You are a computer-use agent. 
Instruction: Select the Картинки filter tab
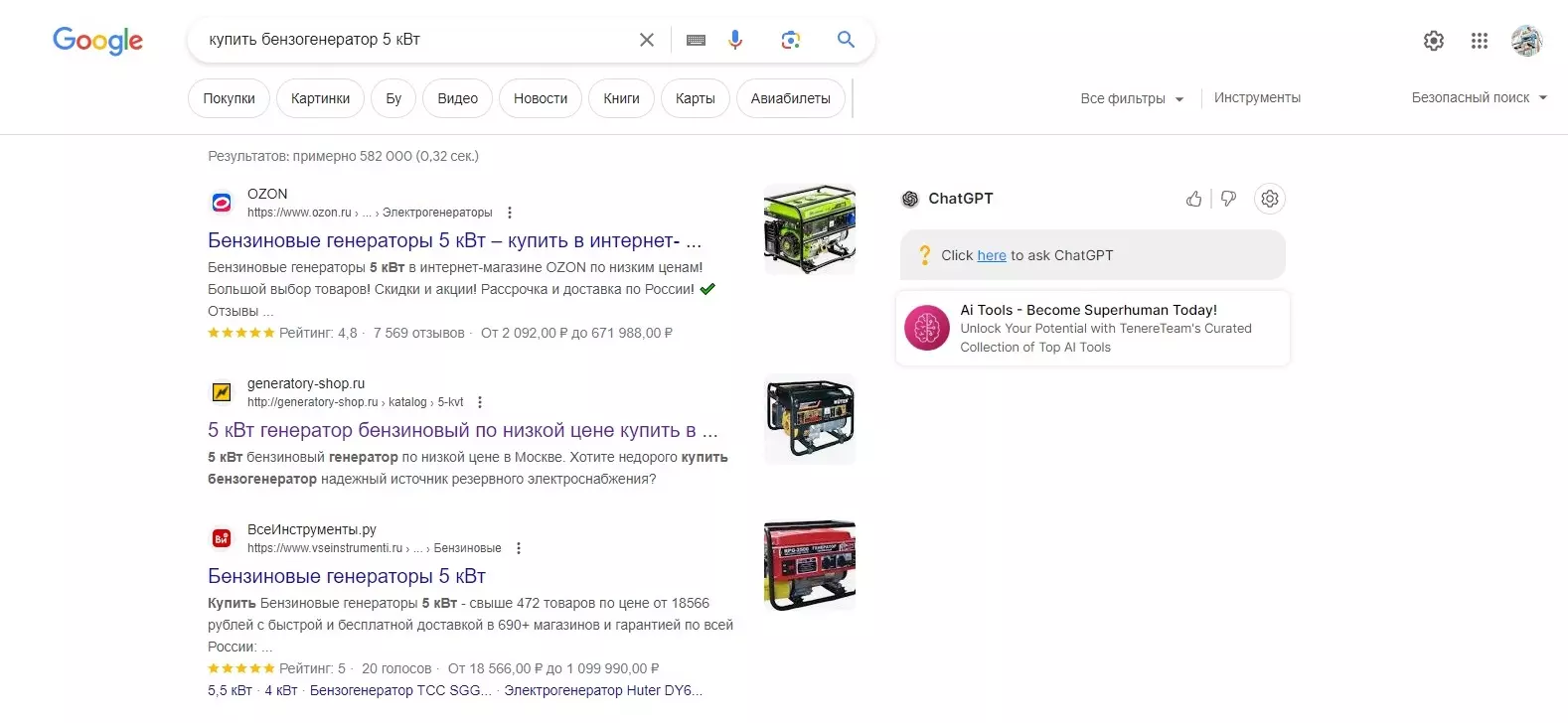pos(320,98)
